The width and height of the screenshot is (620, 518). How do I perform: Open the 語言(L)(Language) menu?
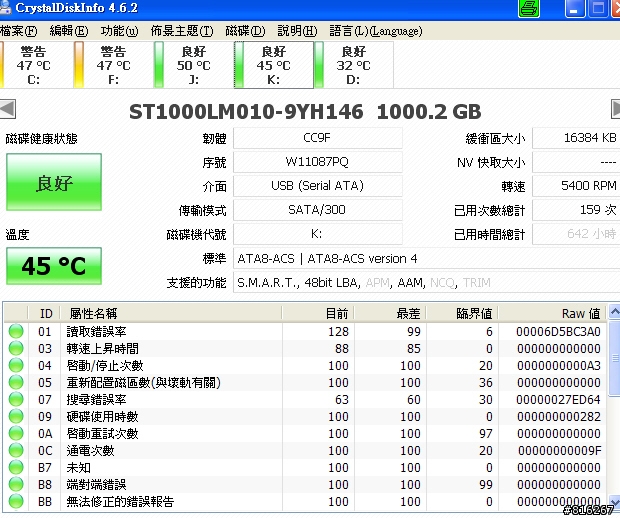(376, 31)
